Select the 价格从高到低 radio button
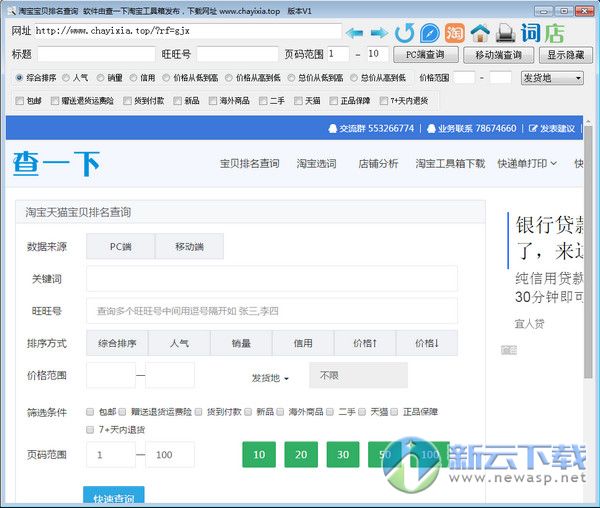 tap(229, 78)
